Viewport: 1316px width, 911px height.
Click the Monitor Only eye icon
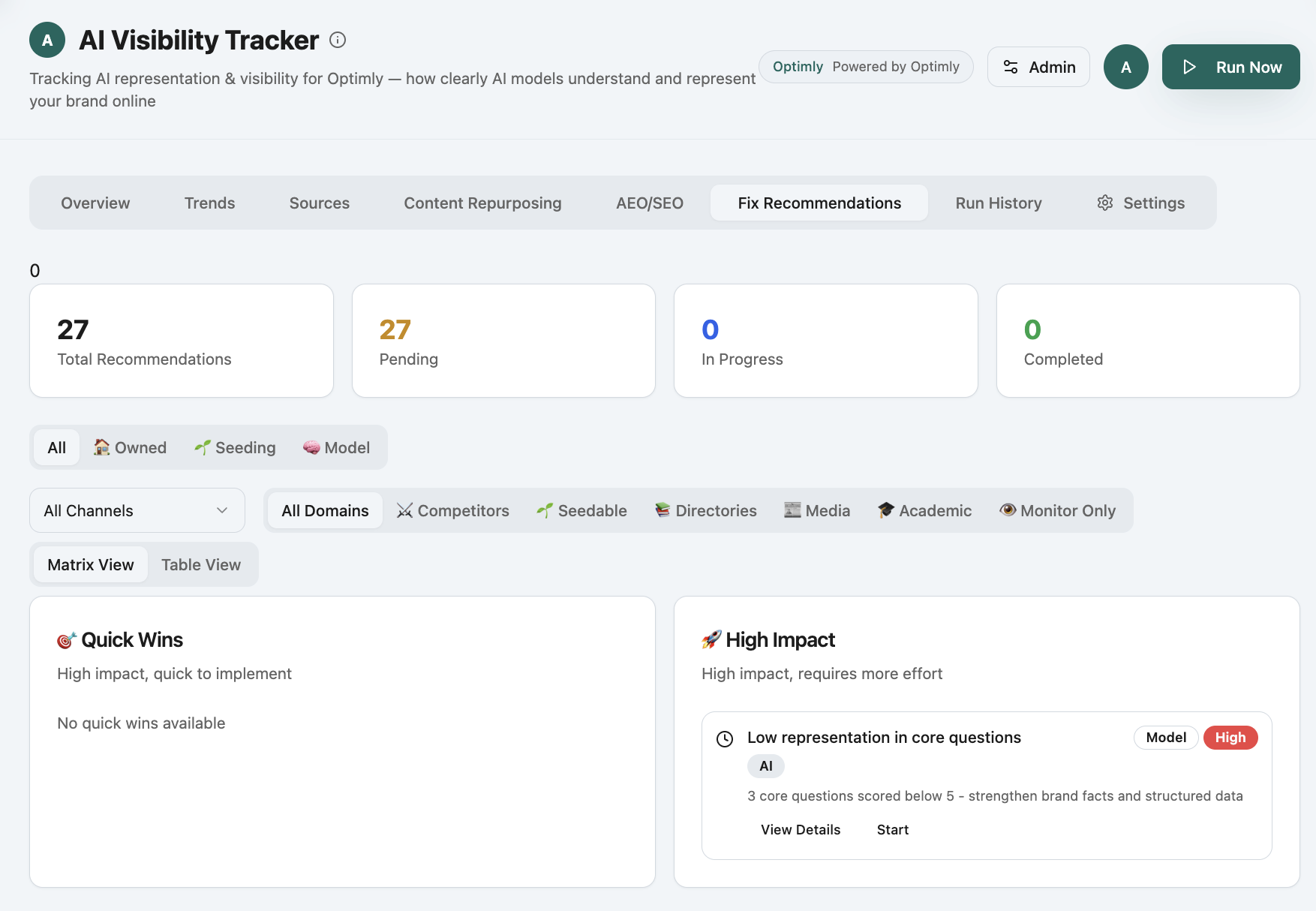click(x=1008, y=510)
